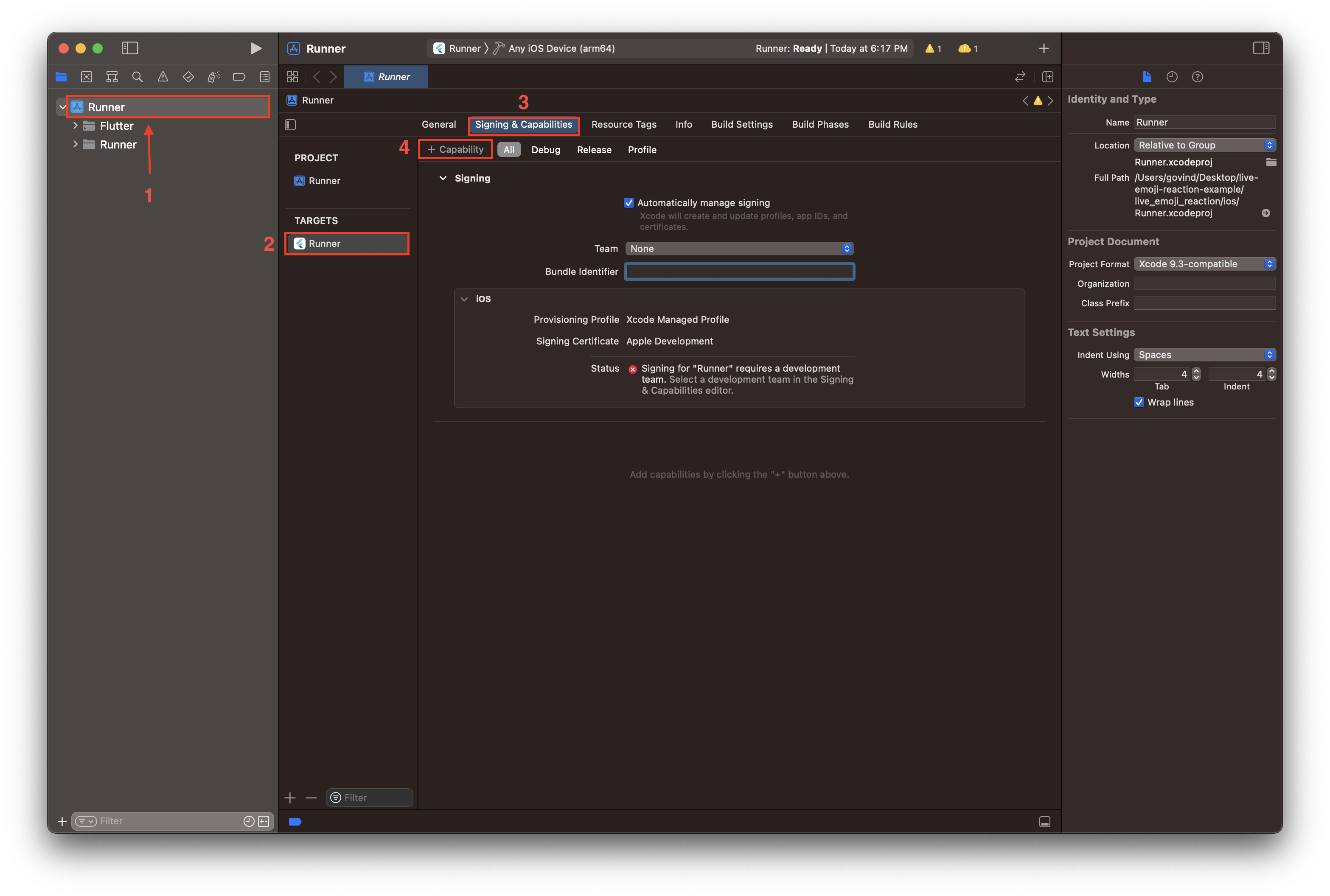Open the Team dropdown showing None

[x=738, y=249]
